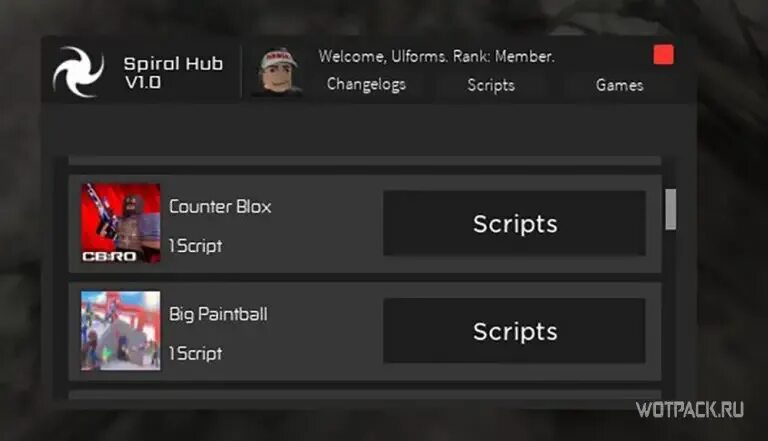Screen dimensions: 768x441
Task: Click the Welcome, Ulforms rank message
Action: (436, 56)
